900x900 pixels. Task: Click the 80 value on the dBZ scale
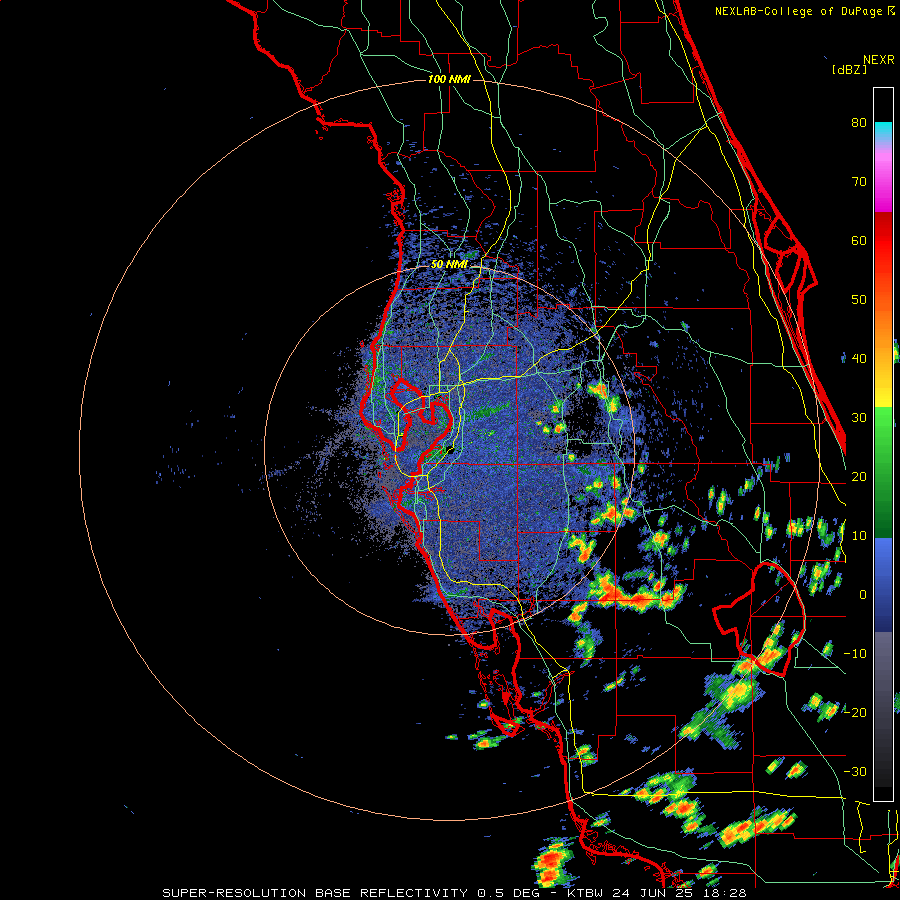pyautogui.click(x=859, y=123)
